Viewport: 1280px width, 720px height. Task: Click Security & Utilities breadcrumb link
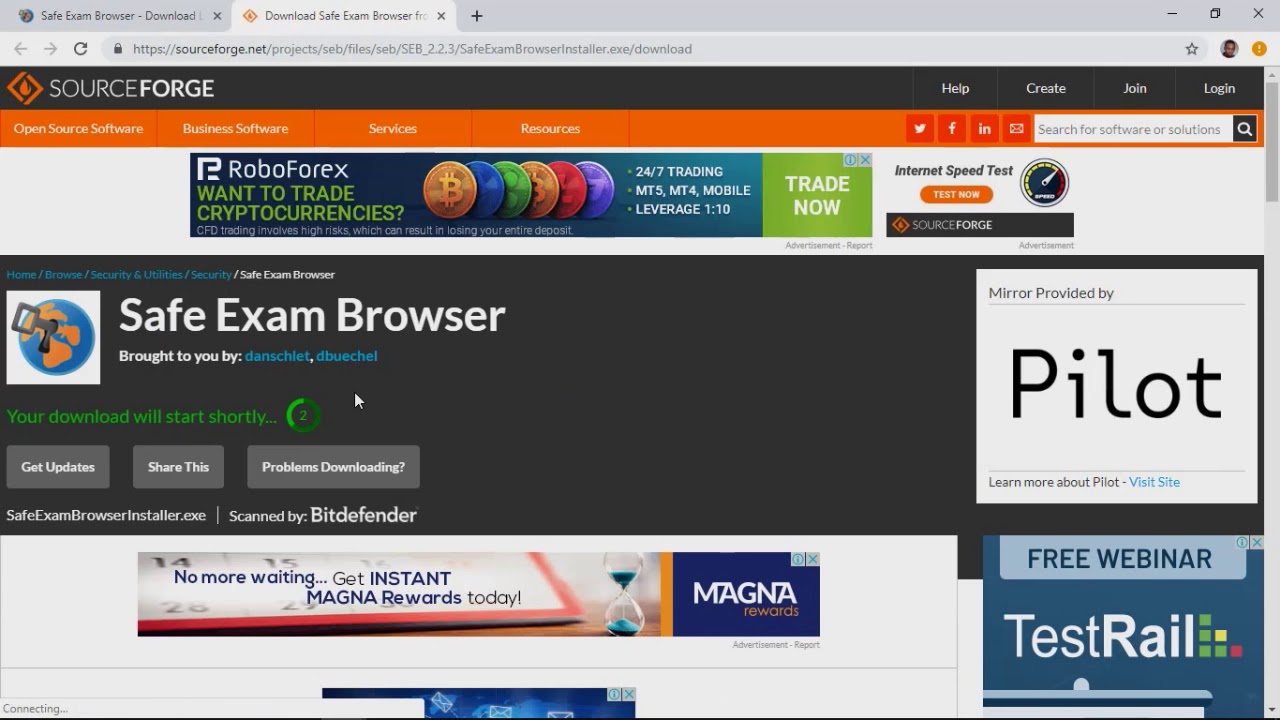click(x=137, y=274)
